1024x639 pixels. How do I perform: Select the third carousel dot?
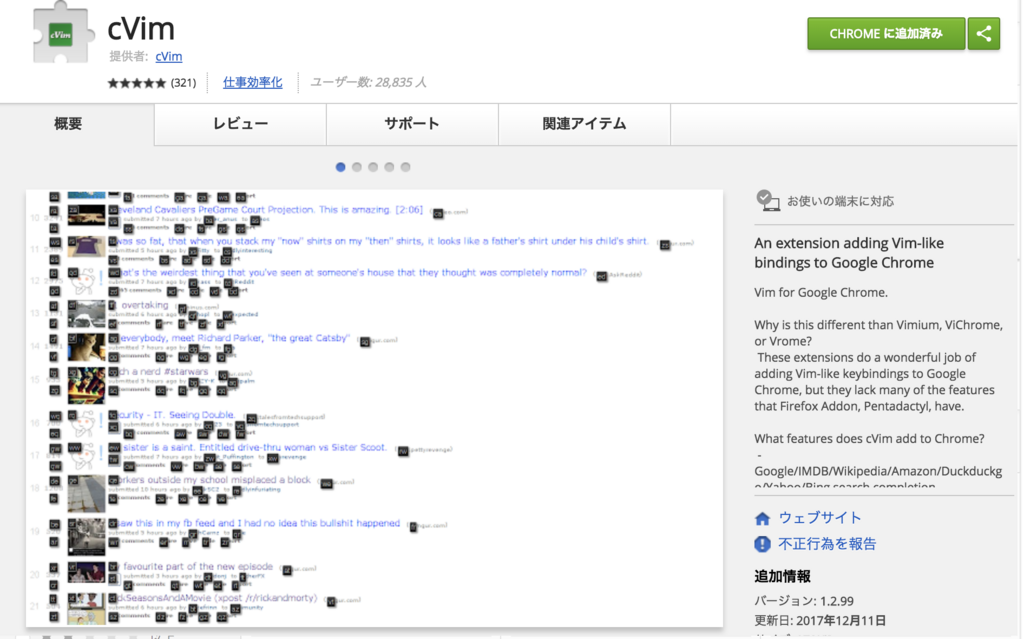coord(373,167)
